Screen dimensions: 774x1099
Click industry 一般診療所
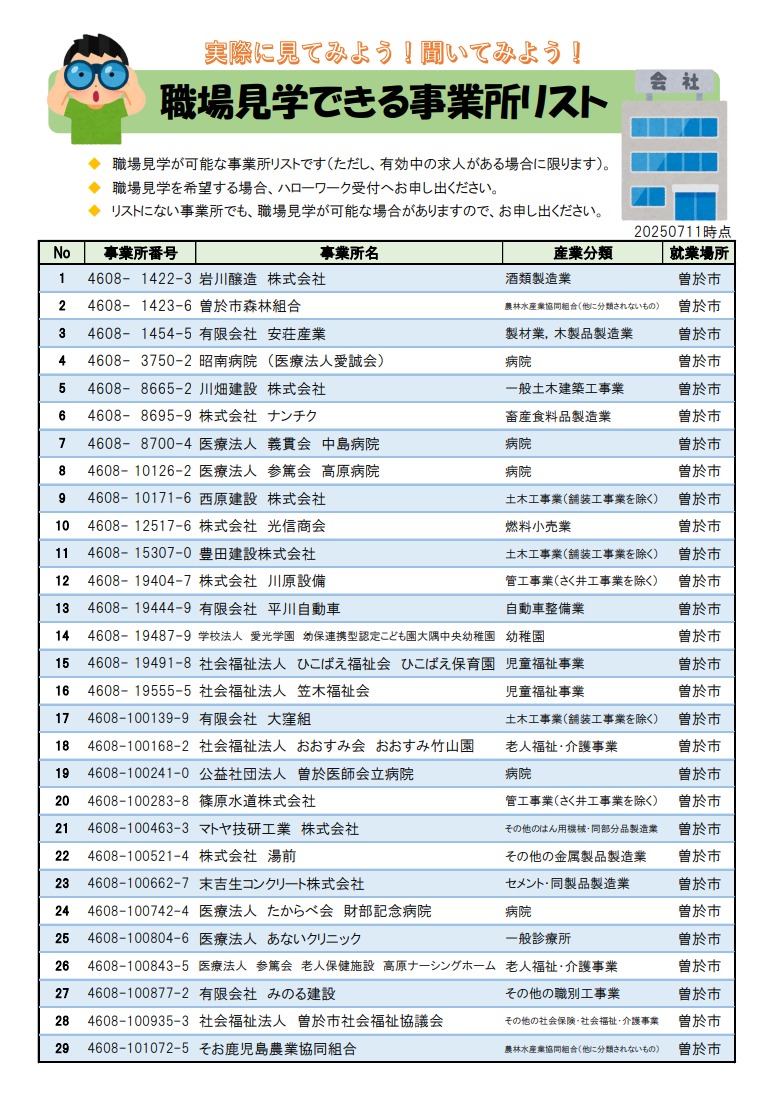pyautogui.click(x=538, y=938)
